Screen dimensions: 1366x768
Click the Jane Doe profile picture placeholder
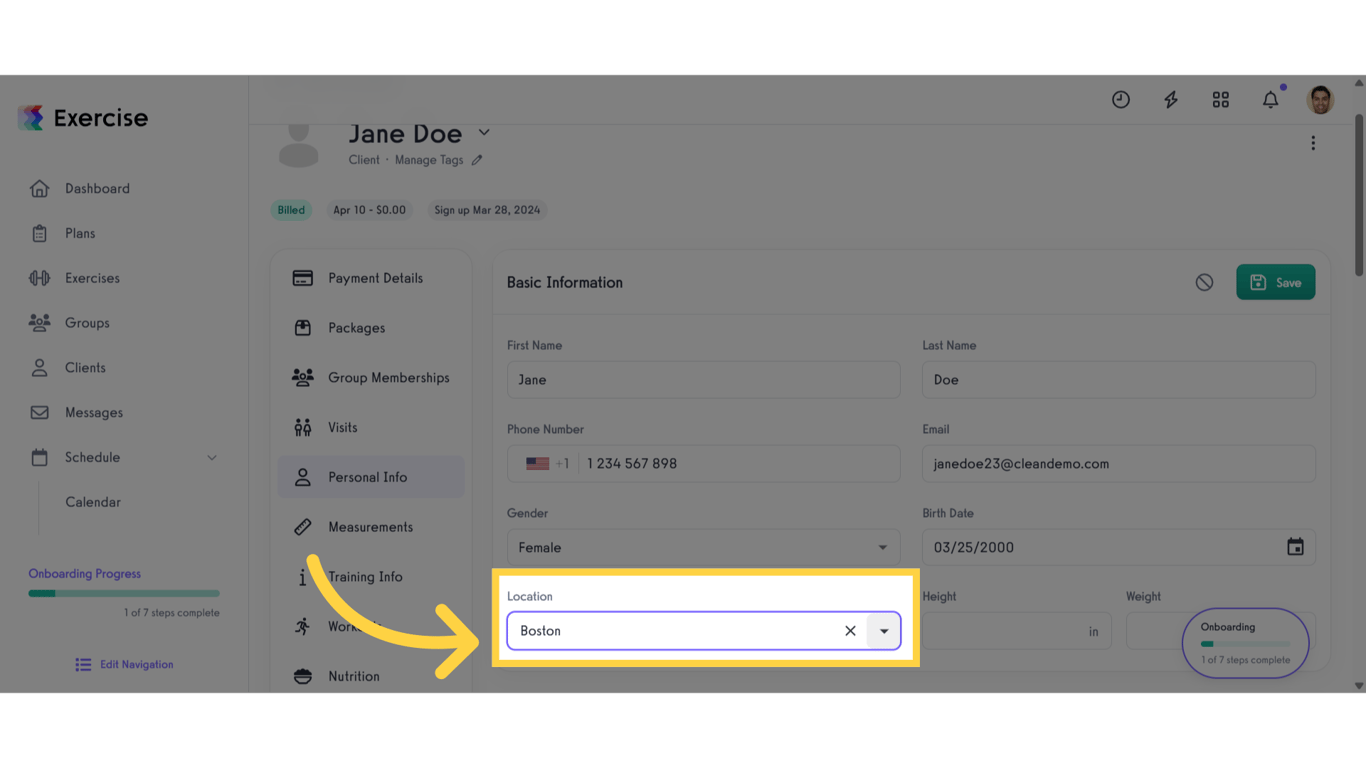coord(298,145)
